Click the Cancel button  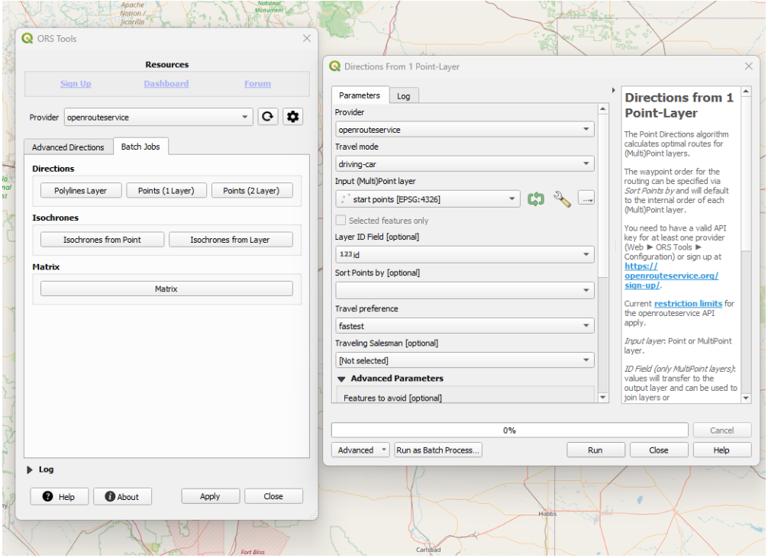(722, 430)
